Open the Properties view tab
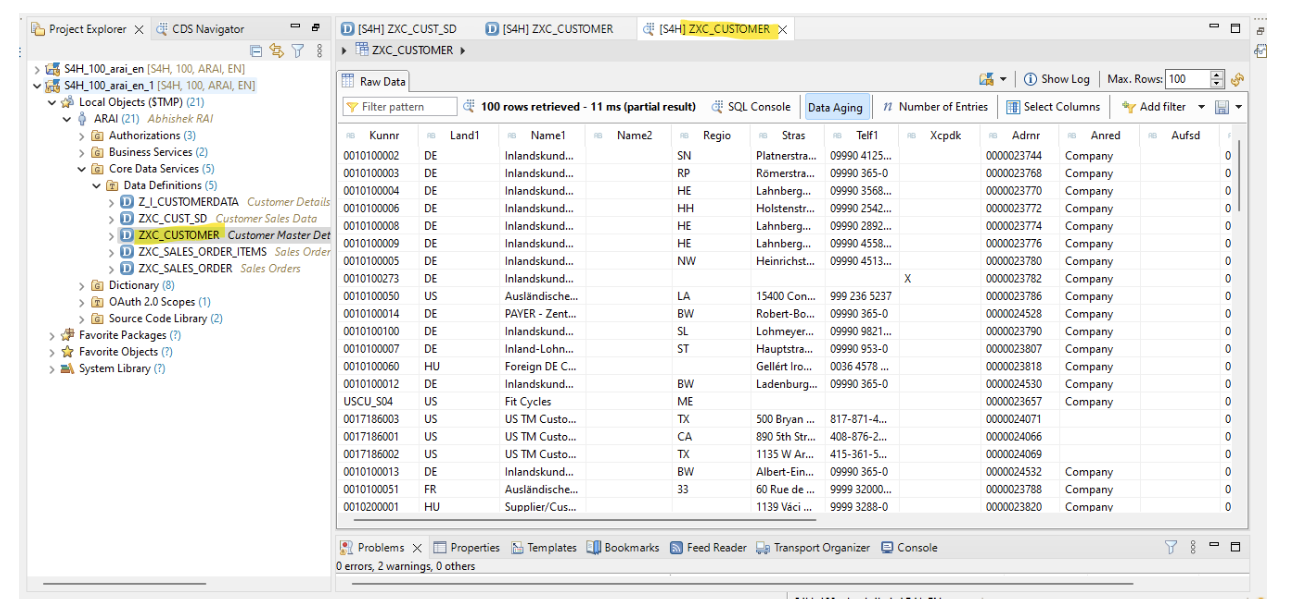The image size is (1292, 610). click(466, 547)
